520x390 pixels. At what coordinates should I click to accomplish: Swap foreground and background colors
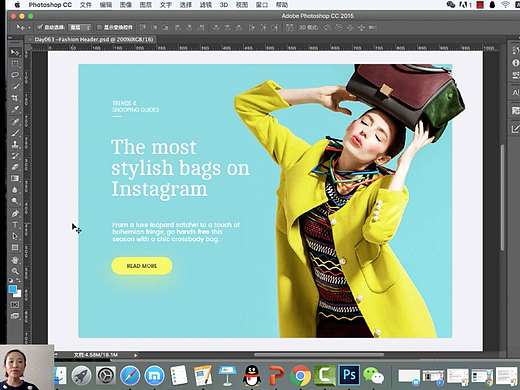click(x=19, y=280)
